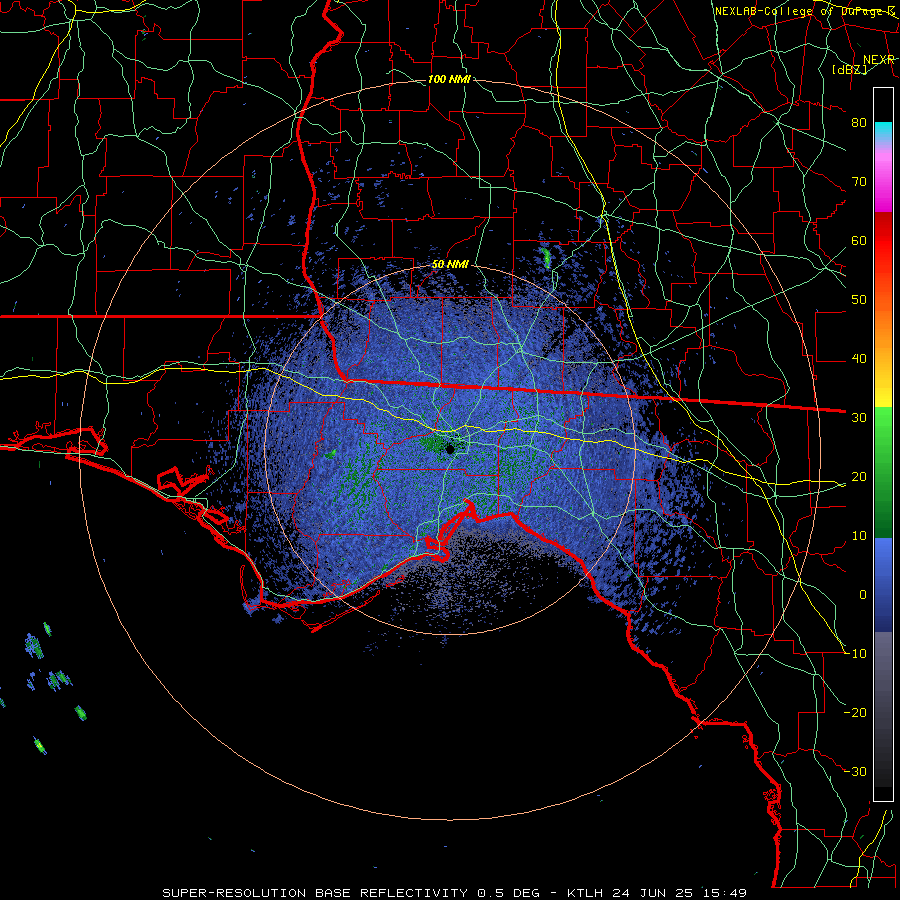The height and width of the screenshot is (900, 900).
Task: Click the dBZ units label
Action: point(849,69)
